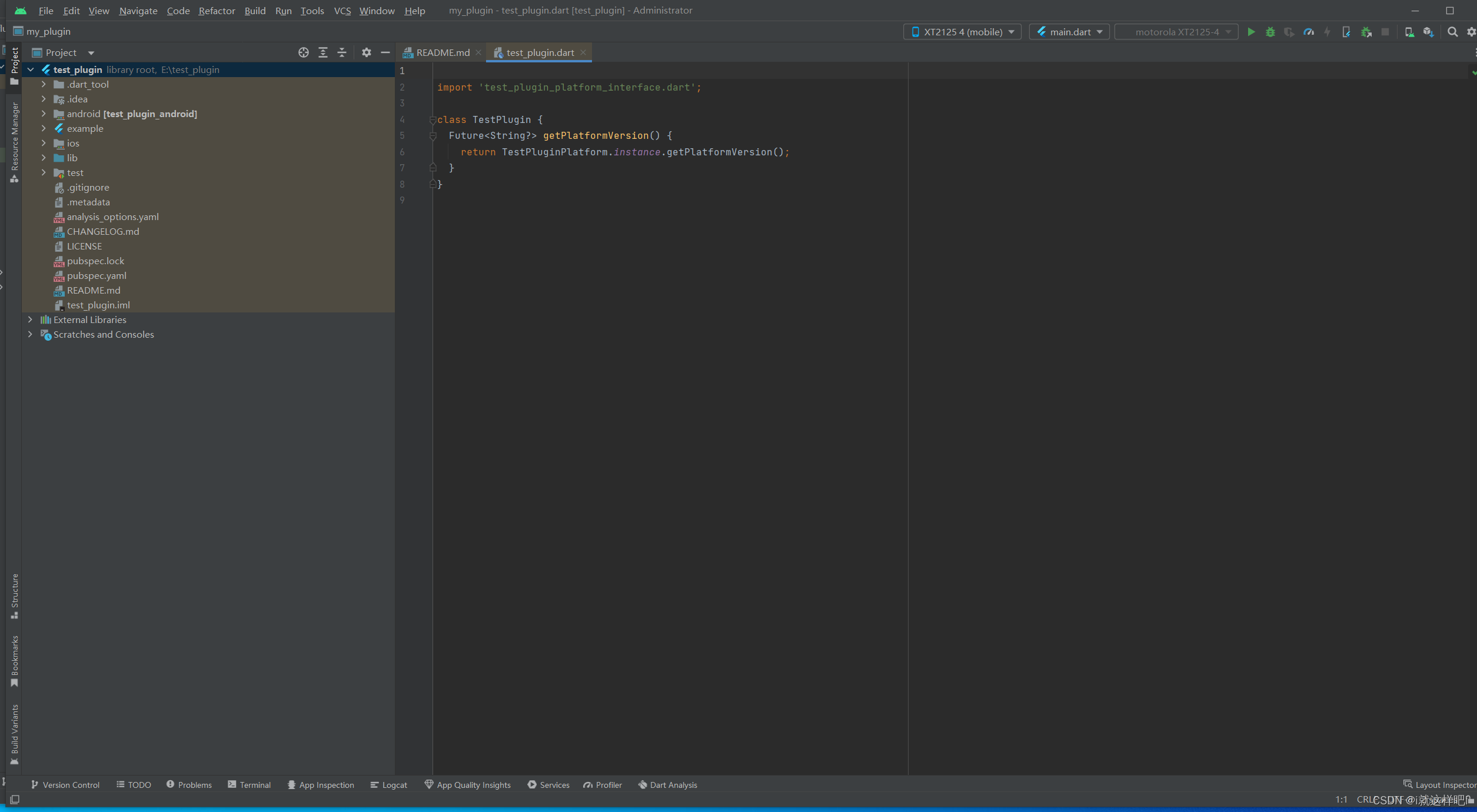Open Device Manager icon in toolbar
This screenshot has height=812, width=1477.
pyautogui.click(x=1409, y=32)
